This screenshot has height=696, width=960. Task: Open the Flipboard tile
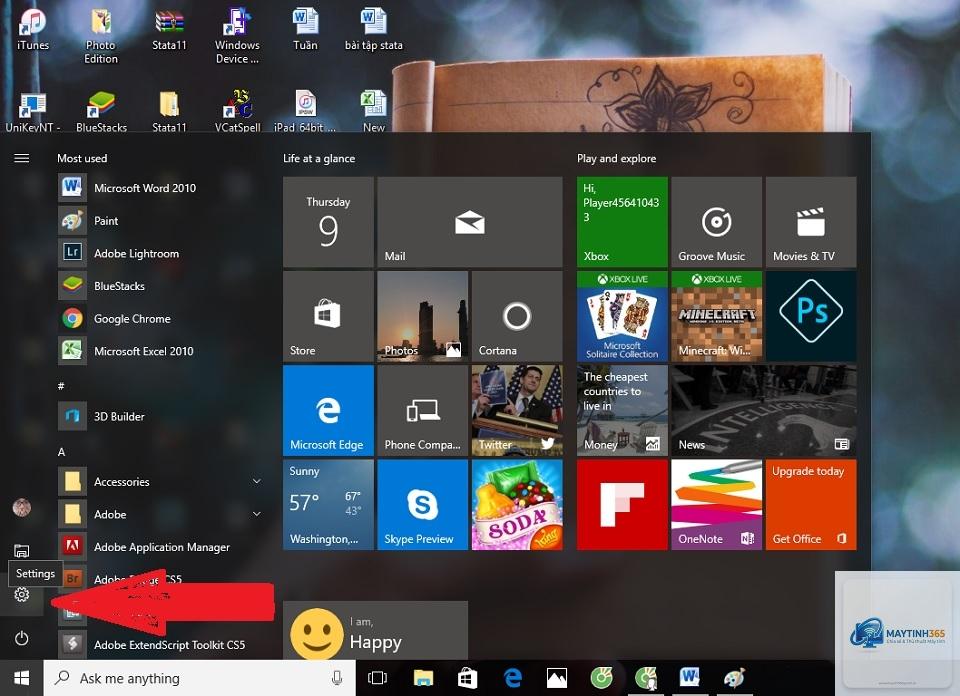tap(622, 505)
